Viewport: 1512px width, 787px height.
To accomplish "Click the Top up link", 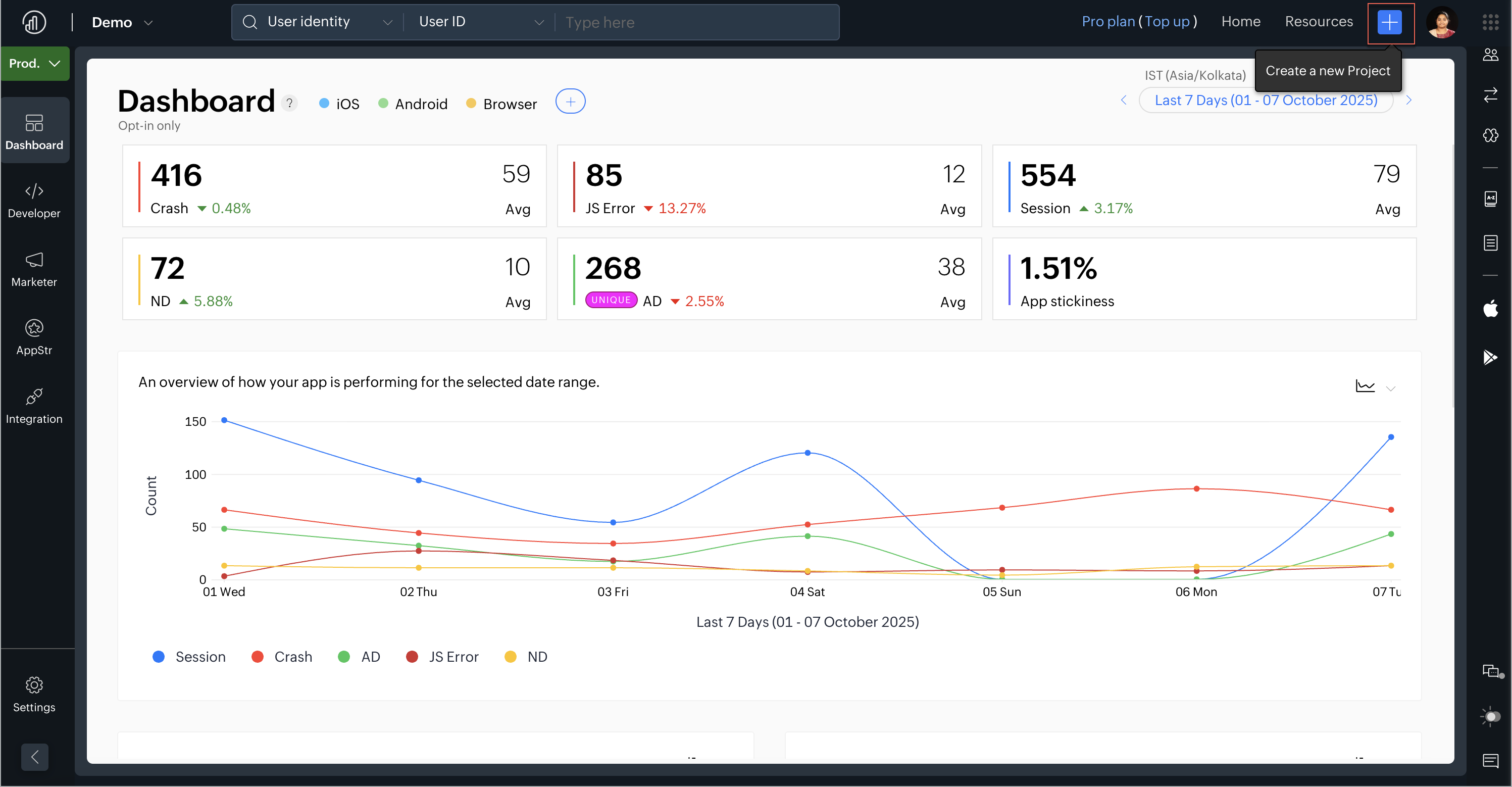I will click(1167, 22).
